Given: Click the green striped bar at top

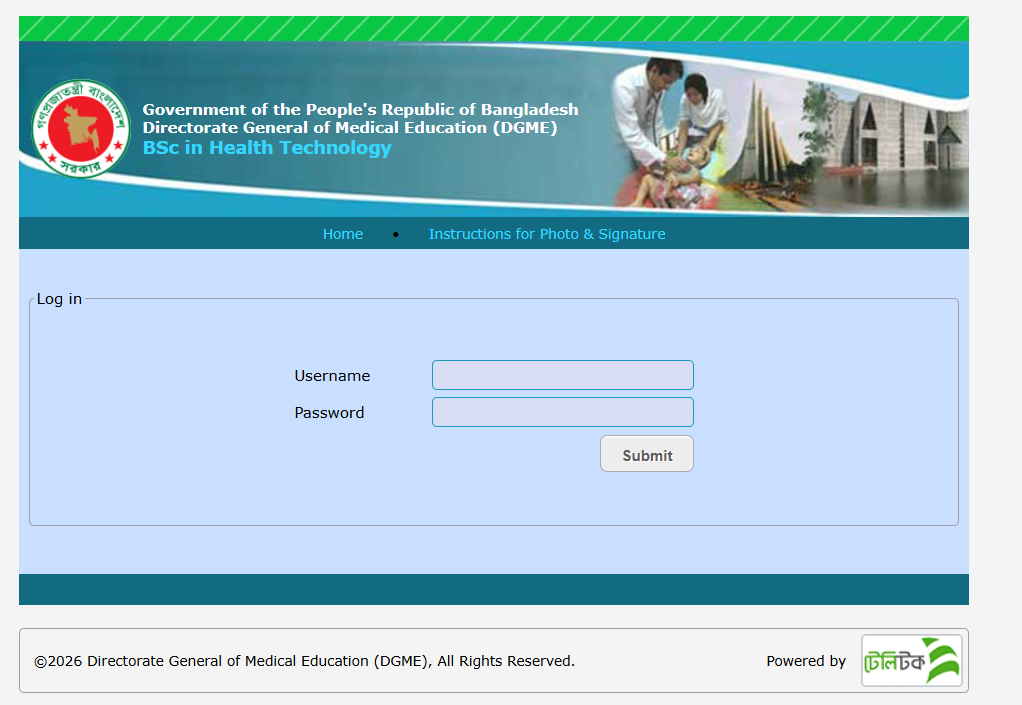Looking at the screenshot, I should pyautogui.click(x=493, y=28).
